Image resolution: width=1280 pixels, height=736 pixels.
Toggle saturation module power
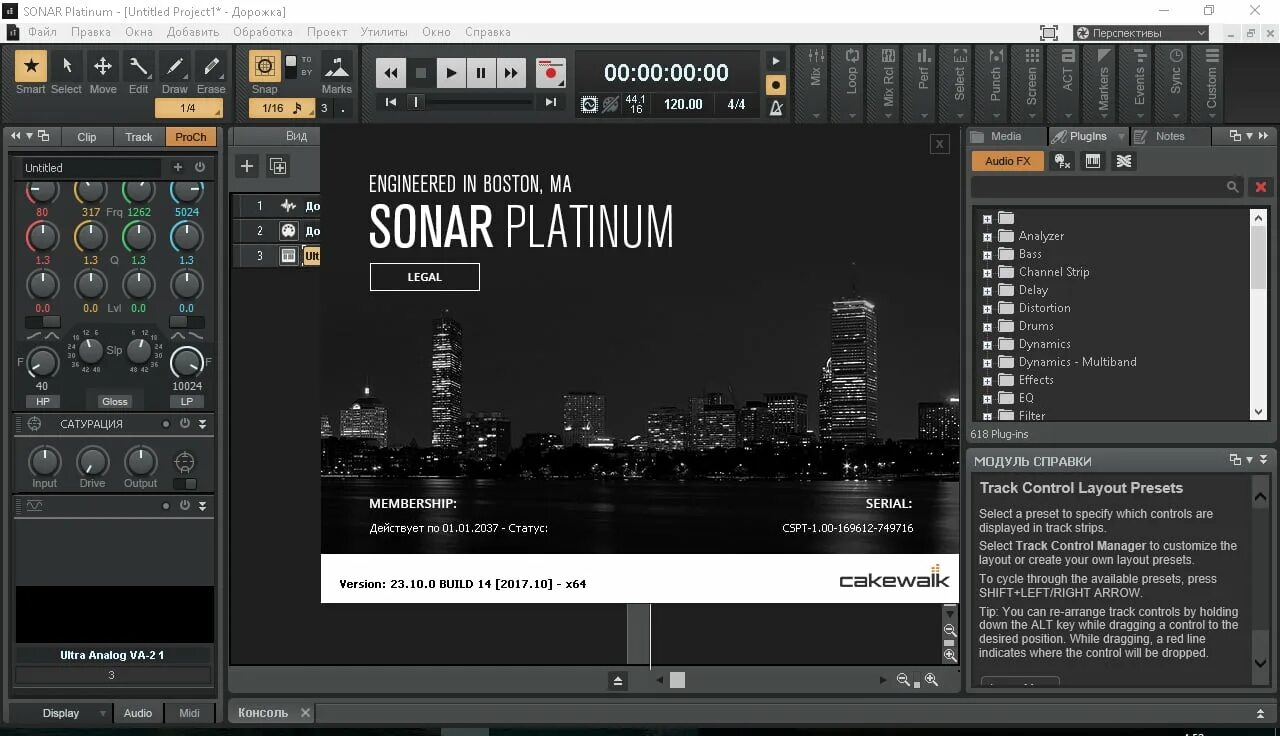point(185,424)
